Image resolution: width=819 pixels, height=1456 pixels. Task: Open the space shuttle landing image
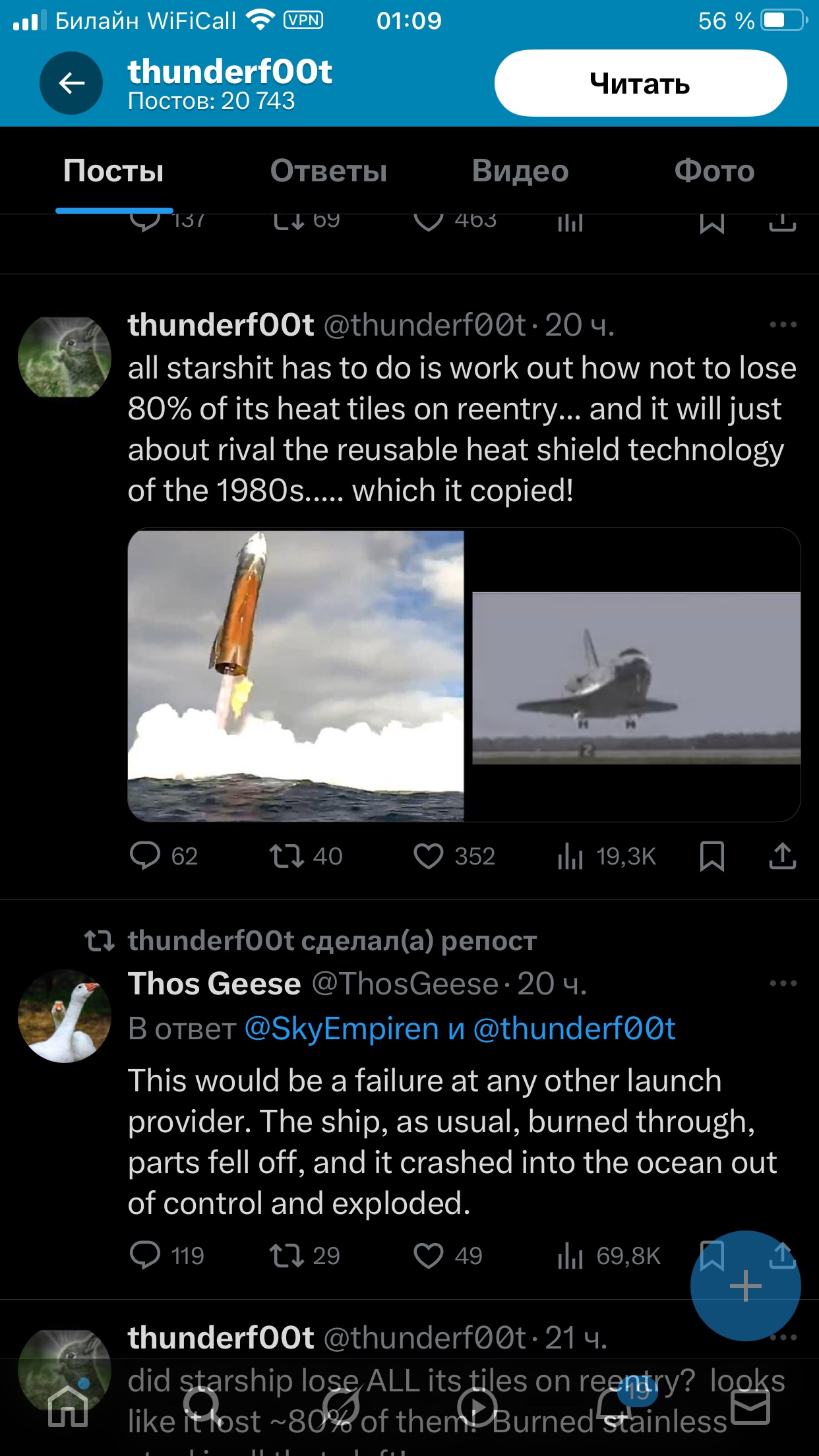point(636,678)
